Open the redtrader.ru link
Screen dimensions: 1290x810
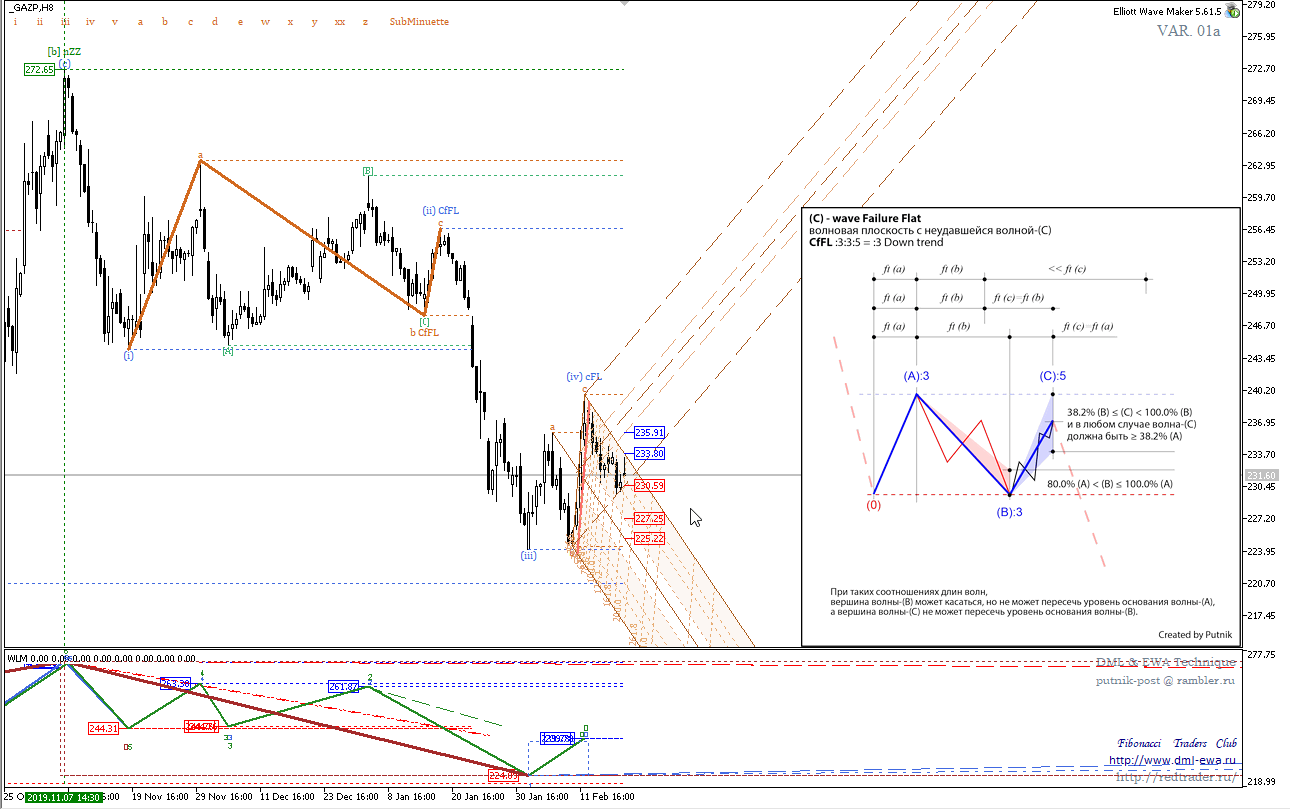[x=1175, y=777]
